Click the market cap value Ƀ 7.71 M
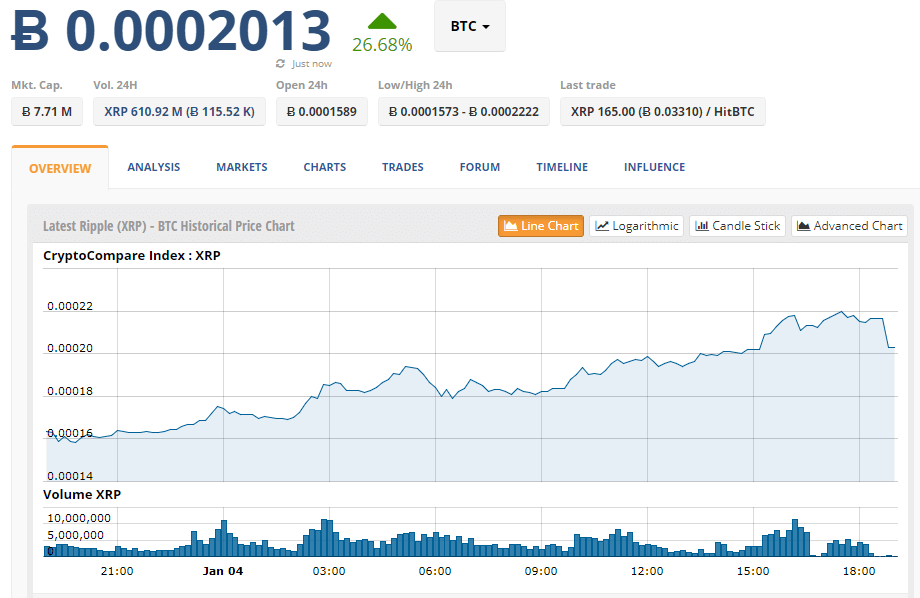Screen dimensions: 920x598 pyautogui.click(x=47, y=112)
